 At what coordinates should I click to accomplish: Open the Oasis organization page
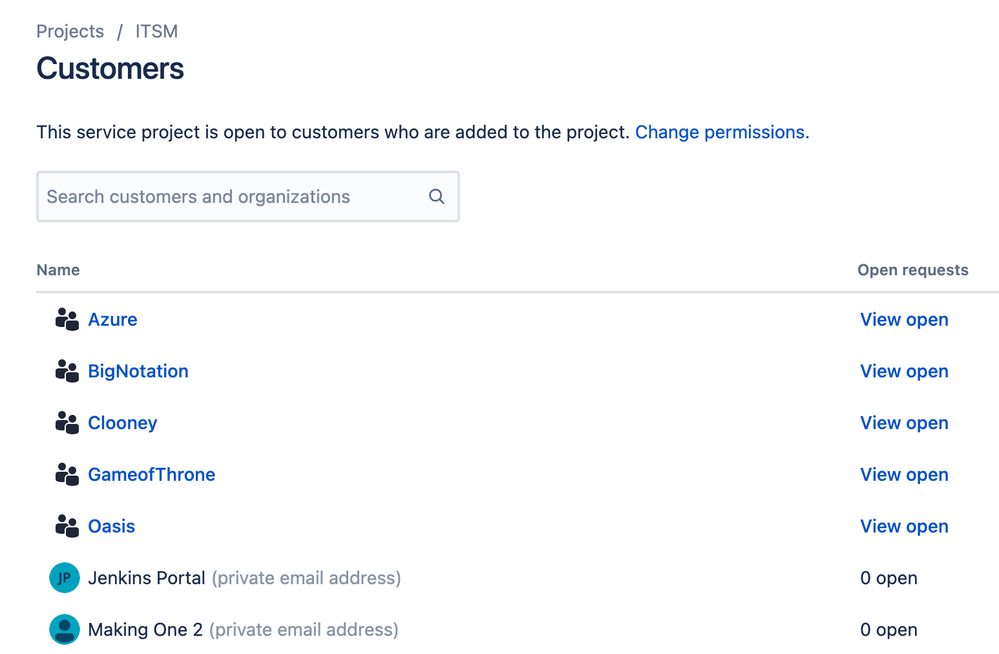point(111,526)
